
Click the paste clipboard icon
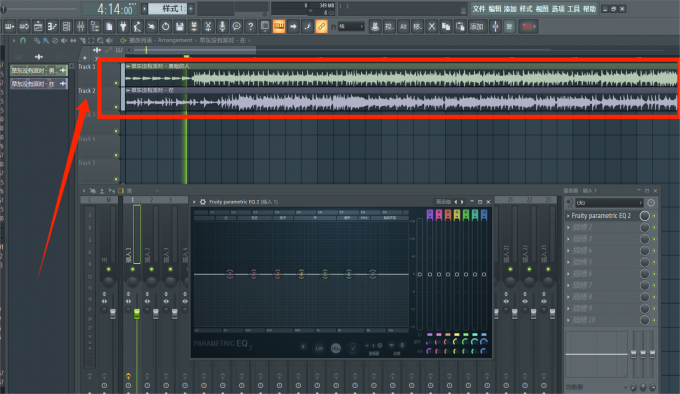click(x=460, y=27)
